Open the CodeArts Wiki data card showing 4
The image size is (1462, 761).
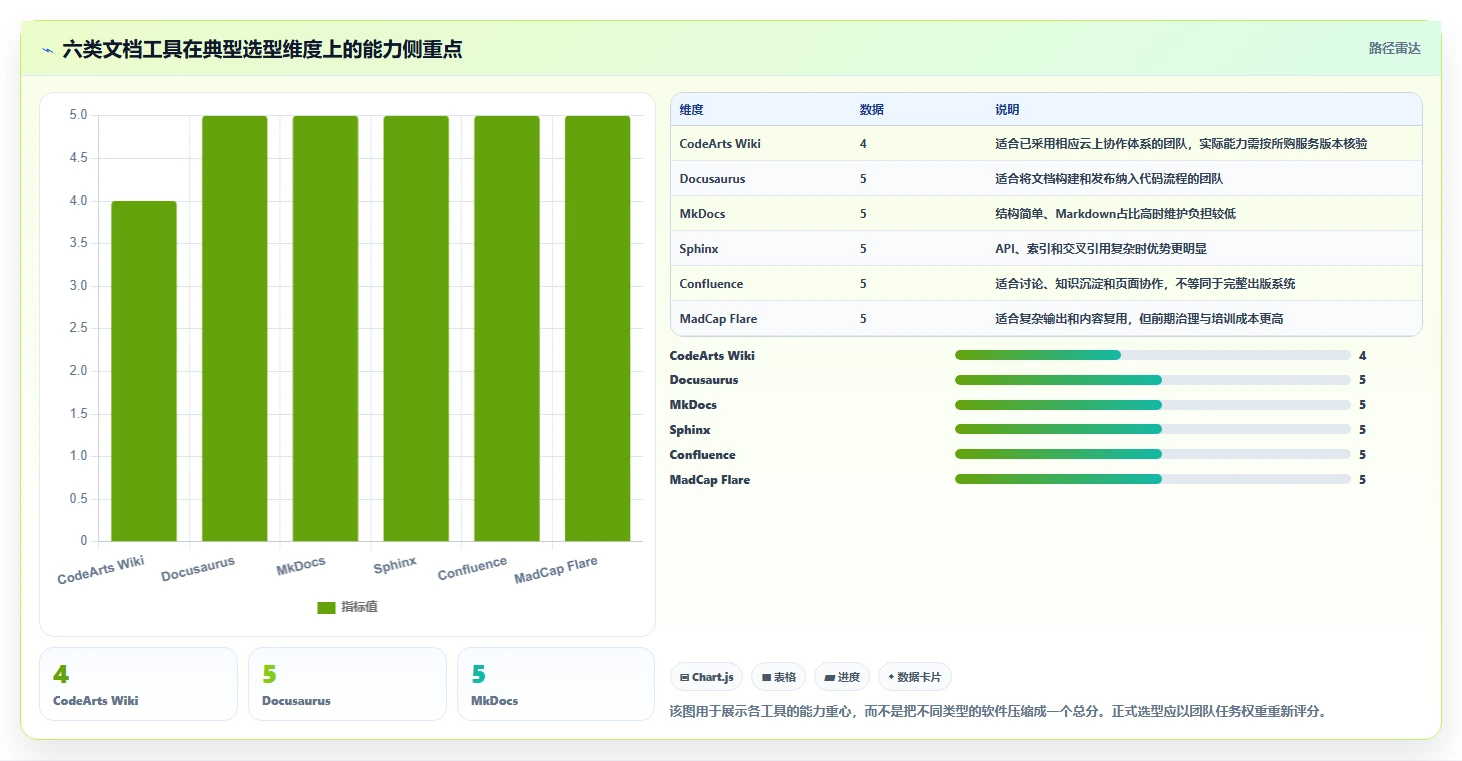tap(139, 684)
